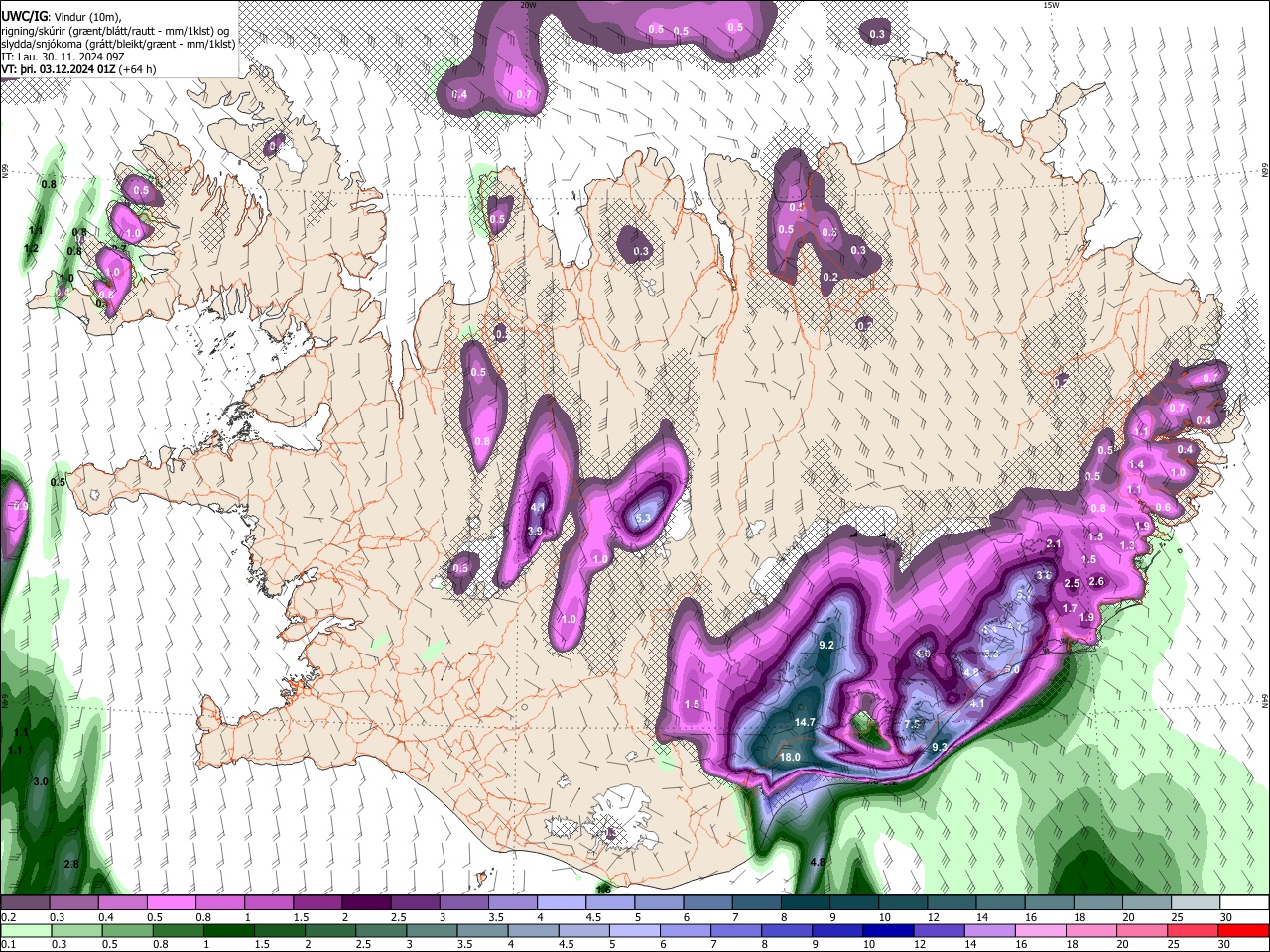This screenshot has height=952, width=1270.
Task: Click the '1.2' value off the Westfjords
Action: pyautogui.click(x=31, y=248)
